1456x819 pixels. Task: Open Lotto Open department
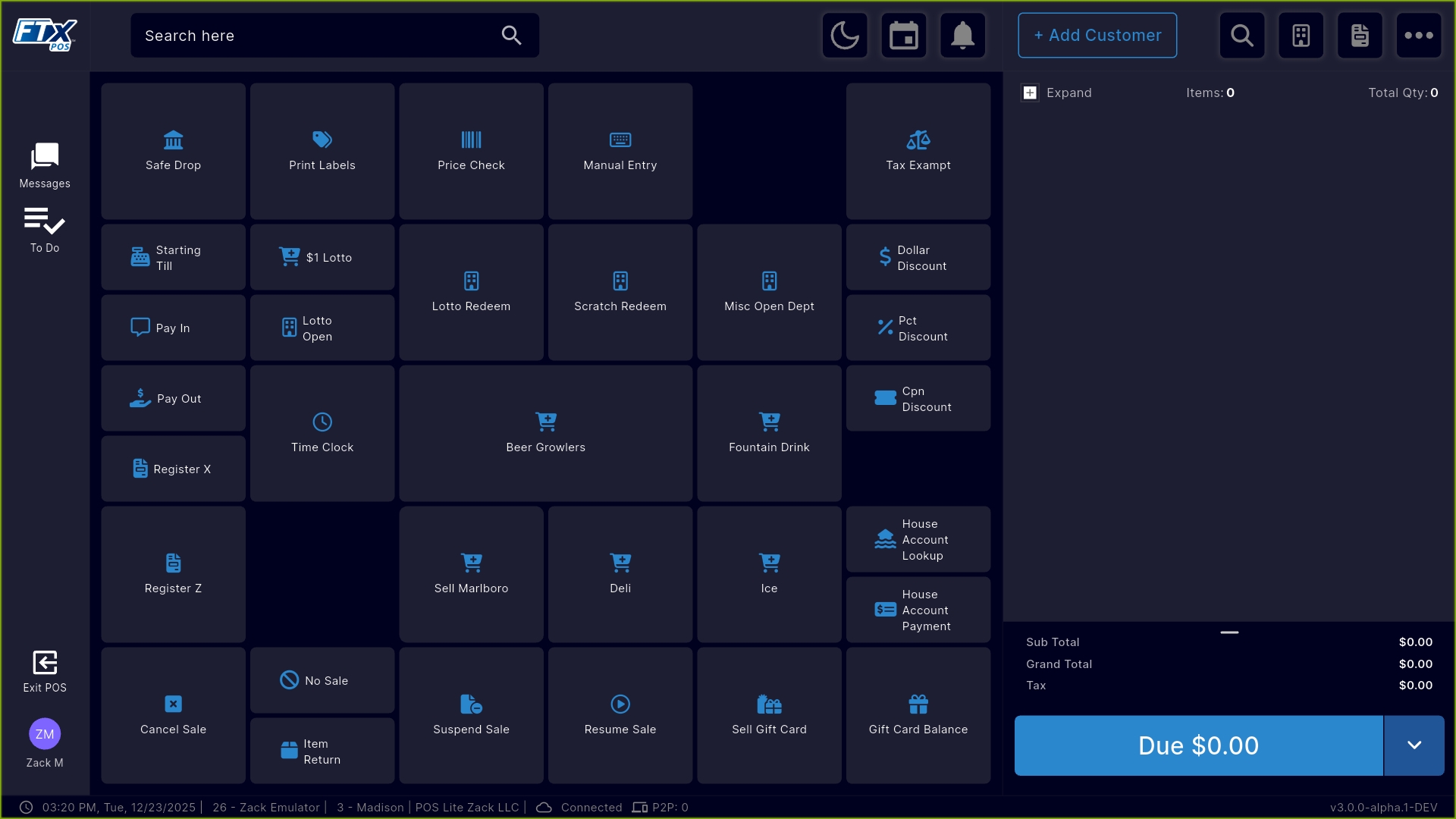(x=322, y=328)
